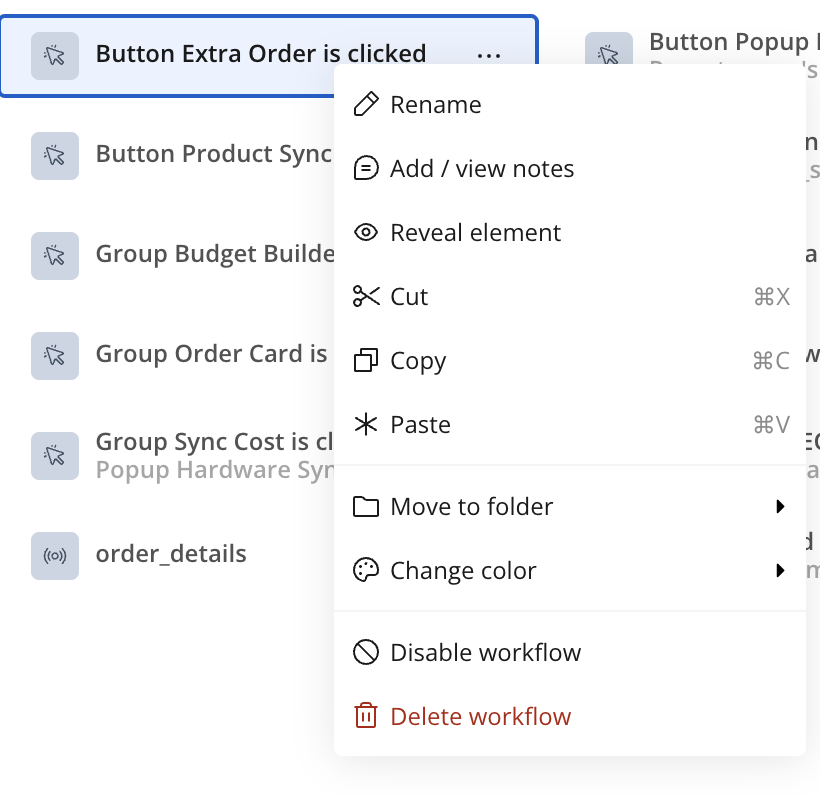Click the scissors Cut icon
The width and height of the screenshot is (820, 794).
pos(367,297)
